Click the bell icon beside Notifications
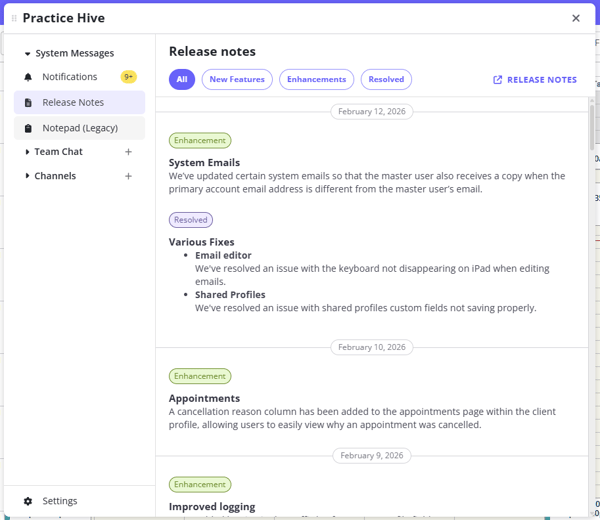 click(28, 77)
